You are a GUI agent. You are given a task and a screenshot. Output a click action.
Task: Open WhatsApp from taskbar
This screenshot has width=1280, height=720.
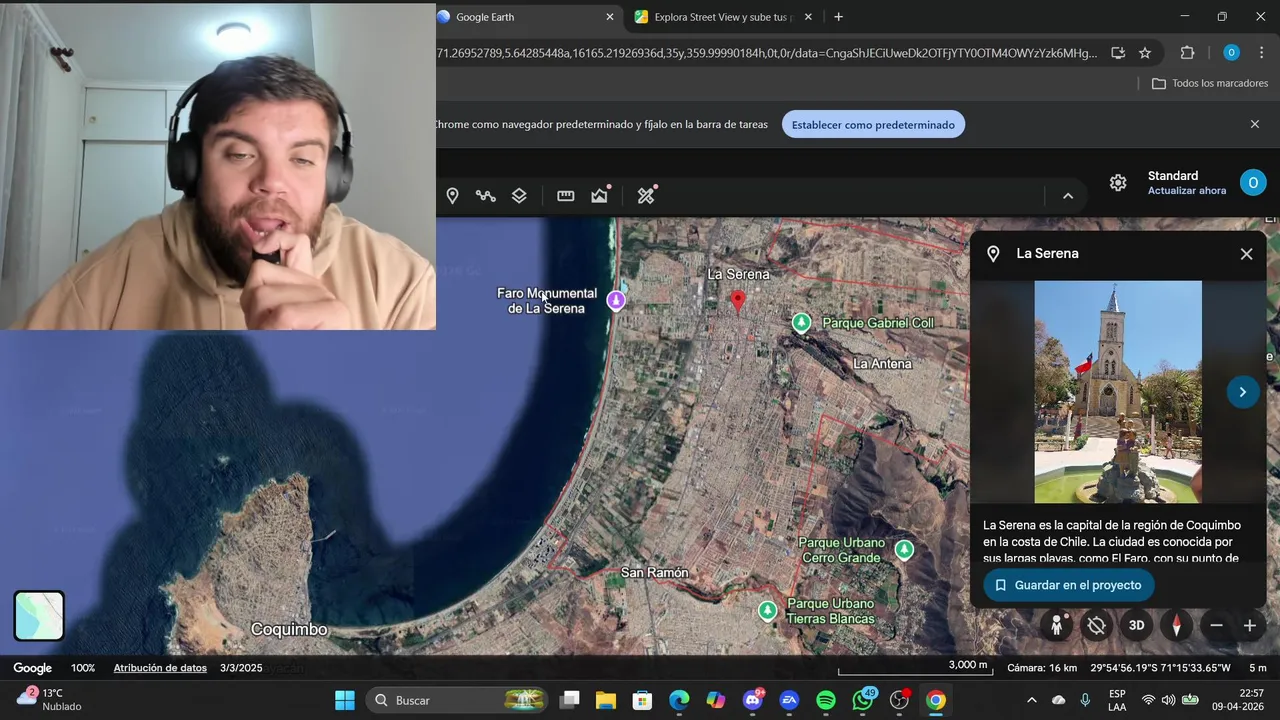[x=863, y=700]
